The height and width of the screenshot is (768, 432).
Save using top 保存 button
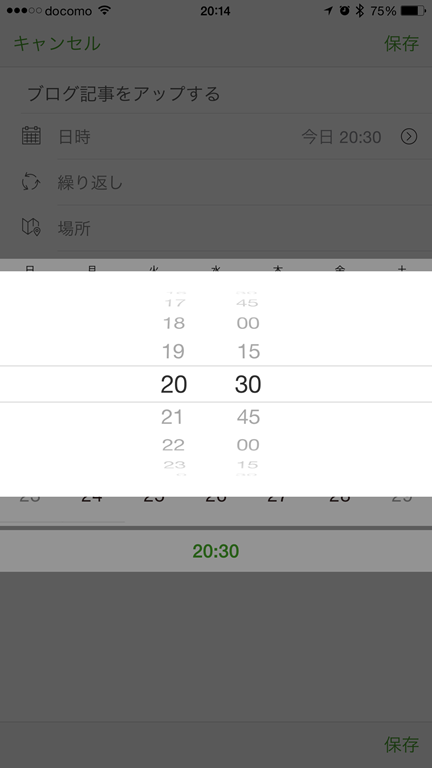[x=402, y=43]
